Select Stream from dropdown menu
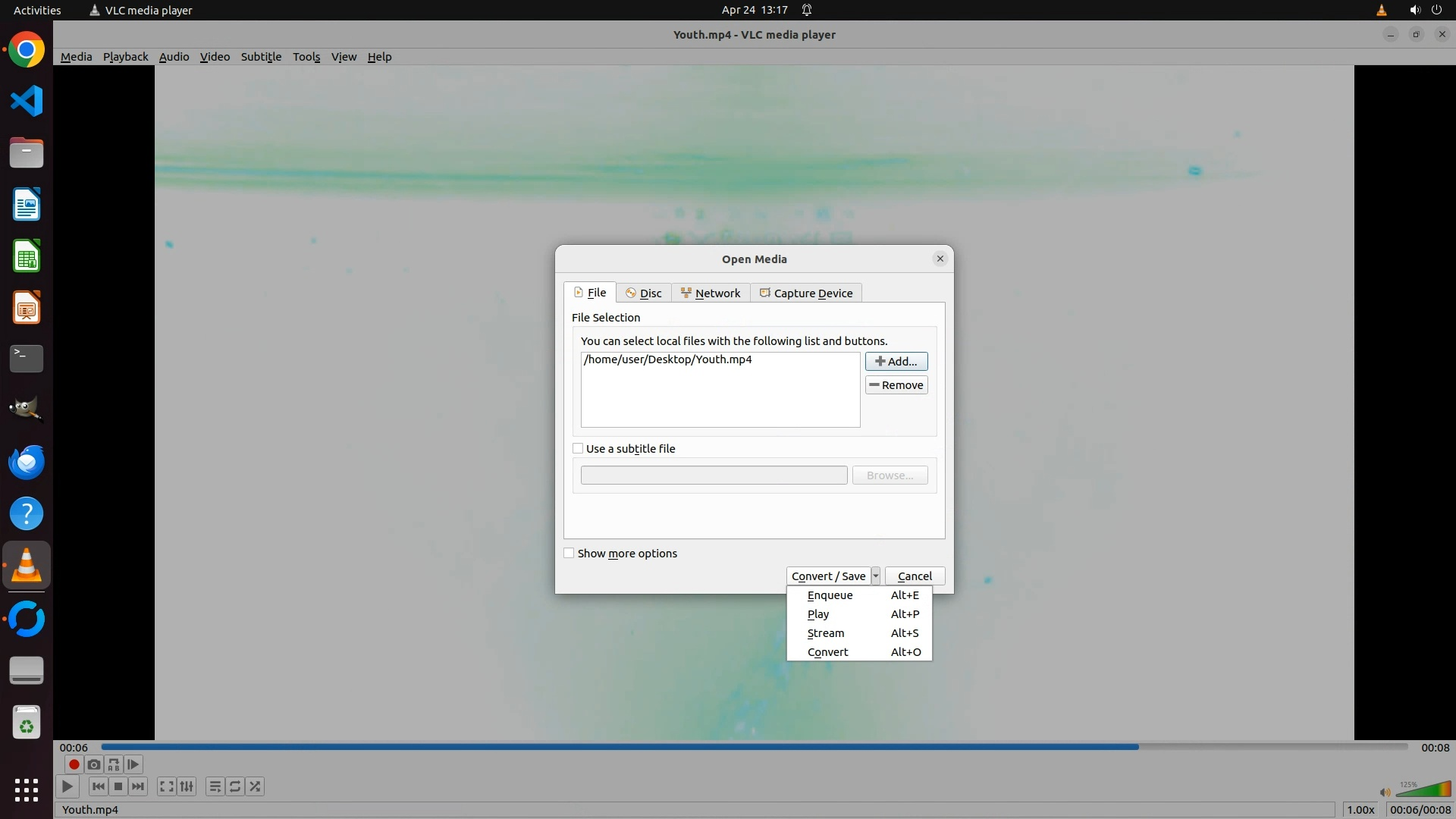1456x819 pixels. (x=826, y=633)
